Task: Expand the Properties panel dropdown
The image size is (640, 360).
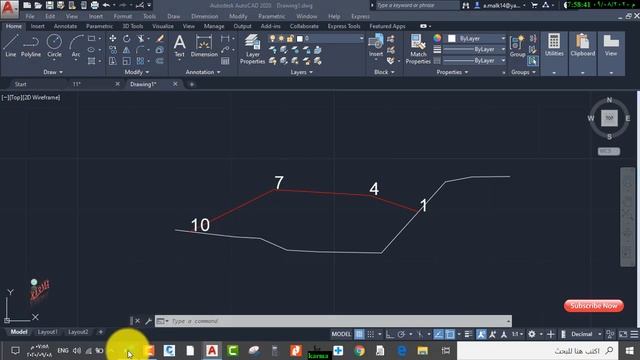Action: pyautogui.click(x=452, y=72)
